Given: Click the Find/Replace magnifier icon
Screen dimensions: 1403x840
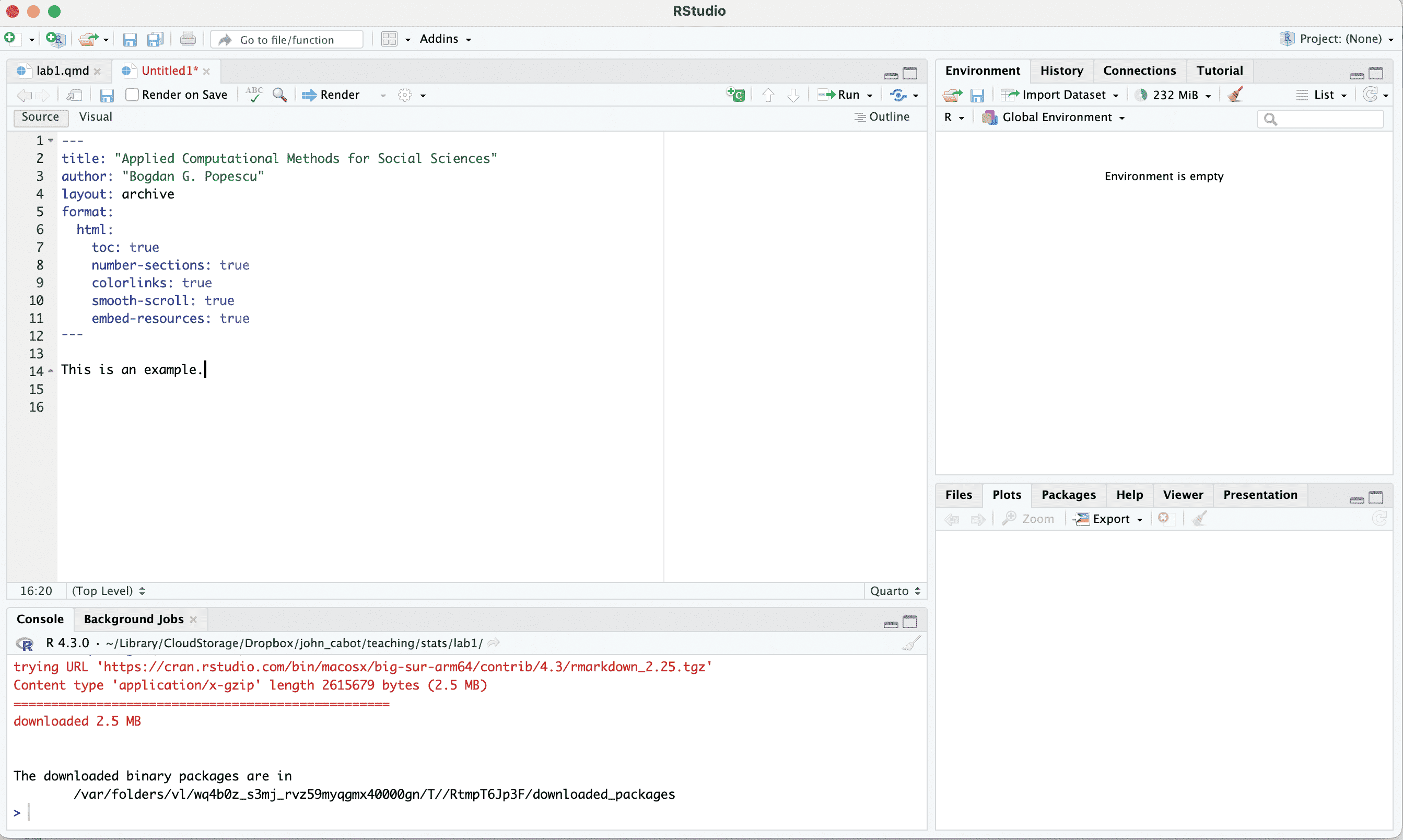Looking at the screenshot, I should (x=279, y=95).
